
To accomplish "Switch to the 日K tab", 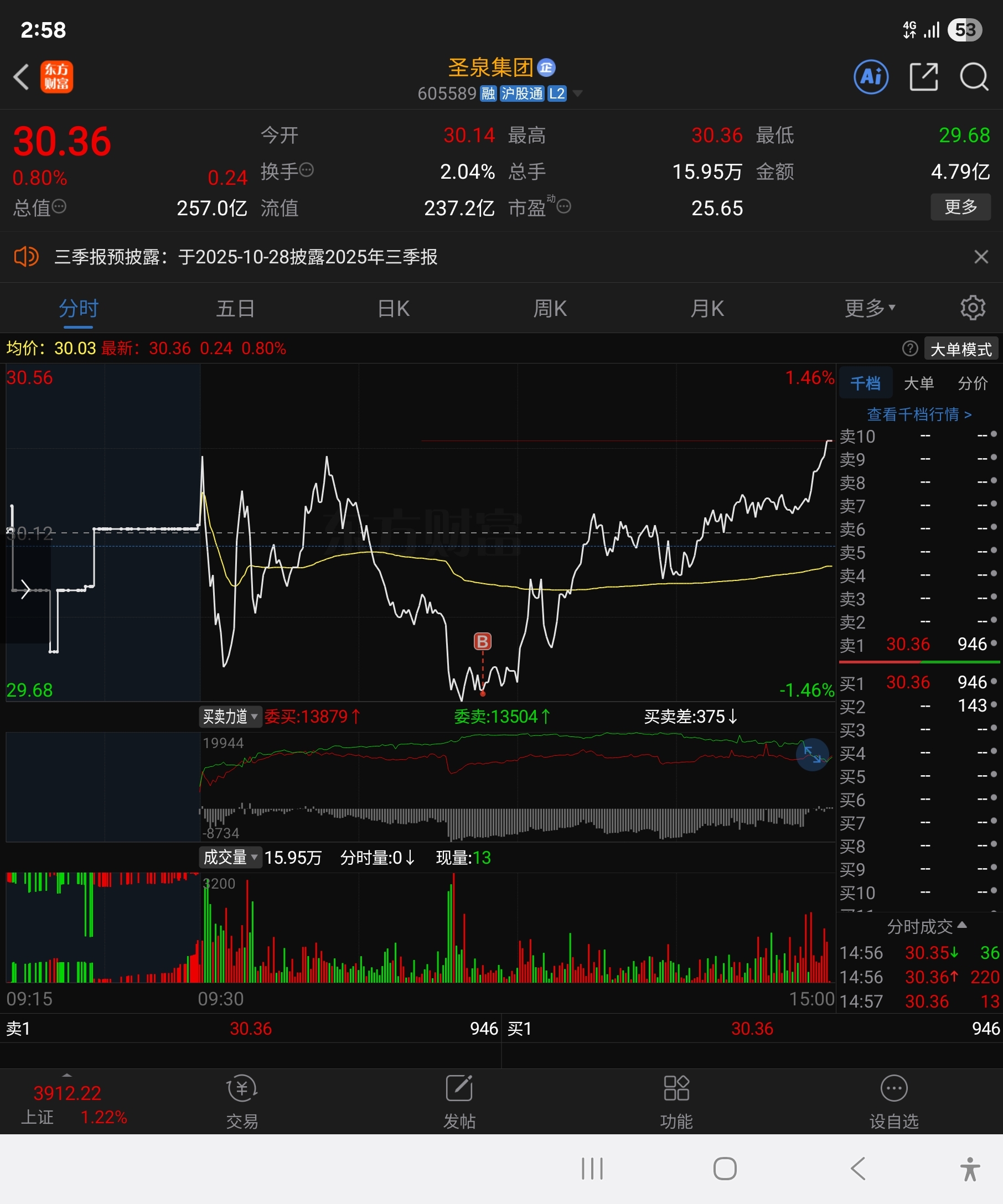I will point(394,308).
